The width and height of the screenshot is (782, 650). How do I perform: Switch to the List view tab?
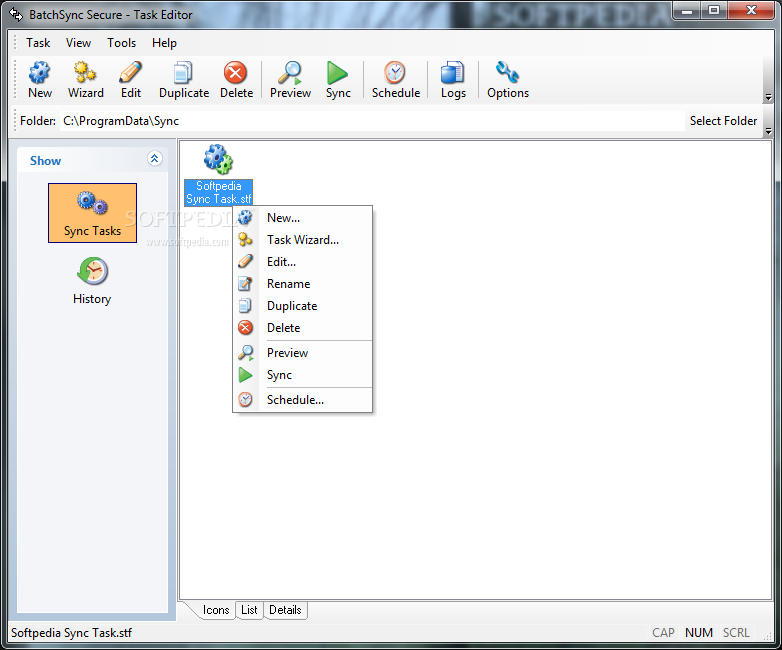[249, 610]
